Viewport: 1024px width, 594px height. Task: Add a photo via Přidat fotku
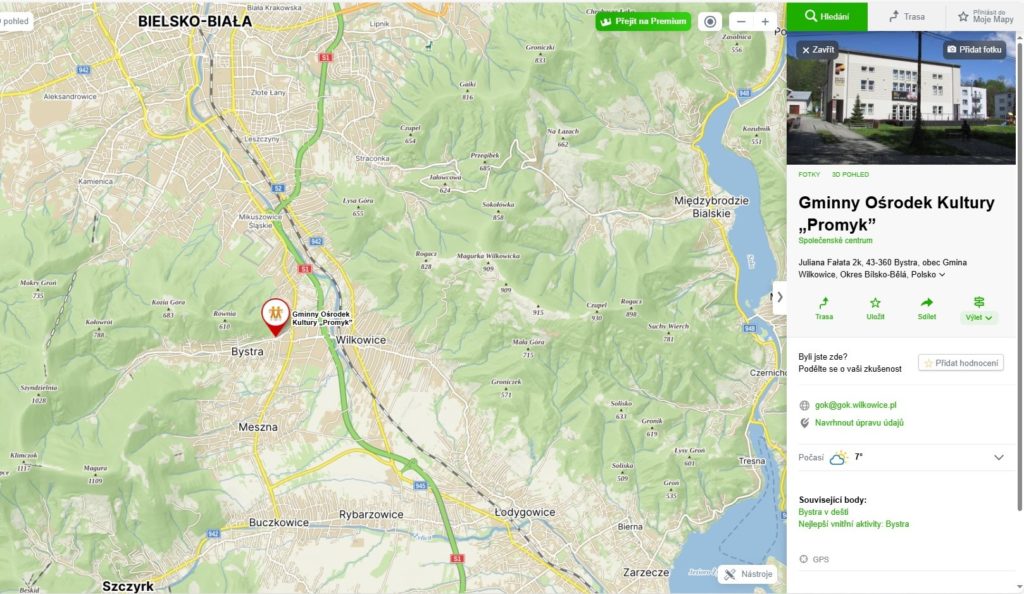click(974, 49)
